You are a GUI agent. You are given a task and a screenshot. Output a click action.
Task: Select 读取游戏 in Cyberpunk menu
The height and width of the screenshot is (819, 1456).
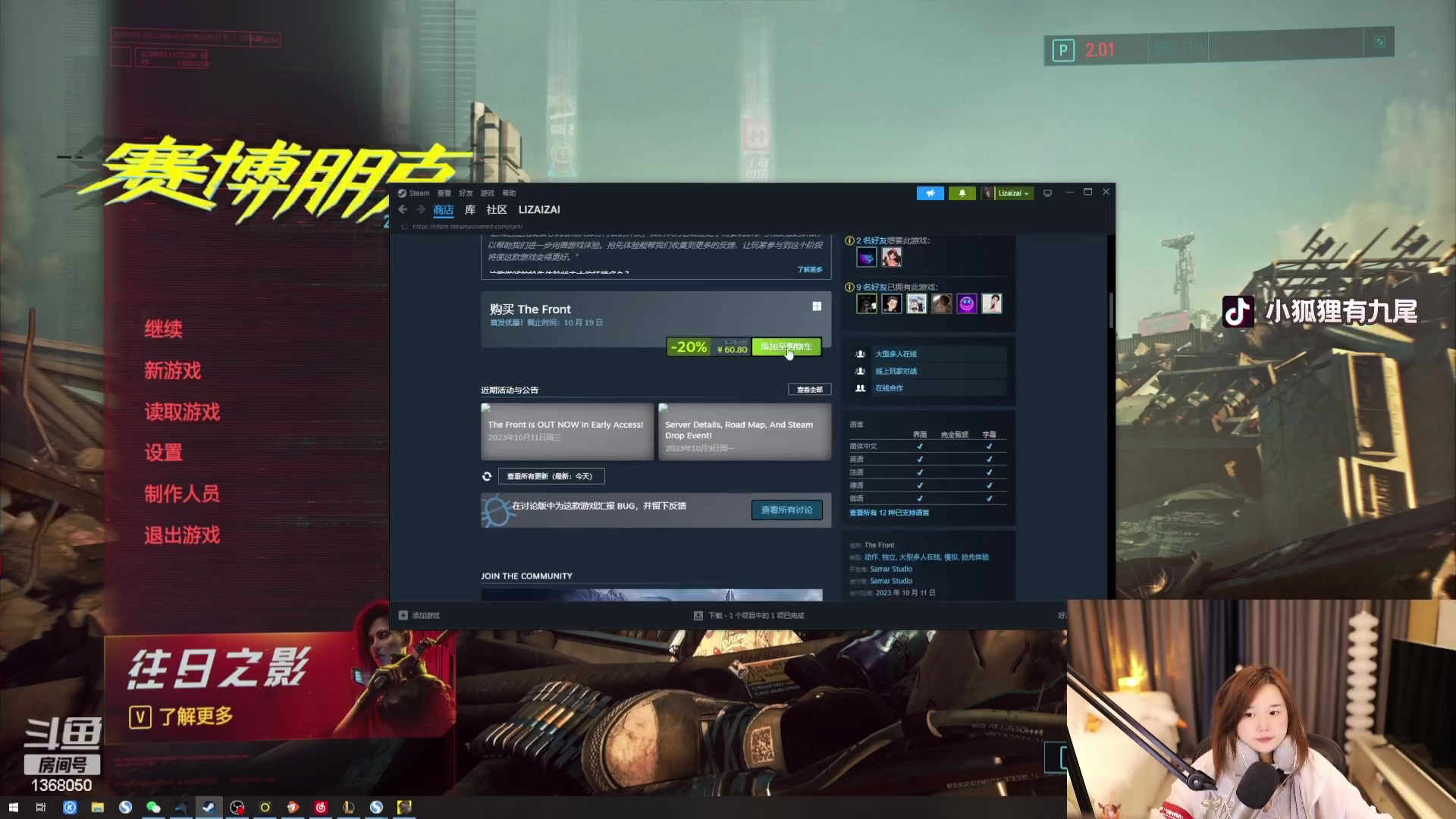pyautogui.click(x=182, y=412)
